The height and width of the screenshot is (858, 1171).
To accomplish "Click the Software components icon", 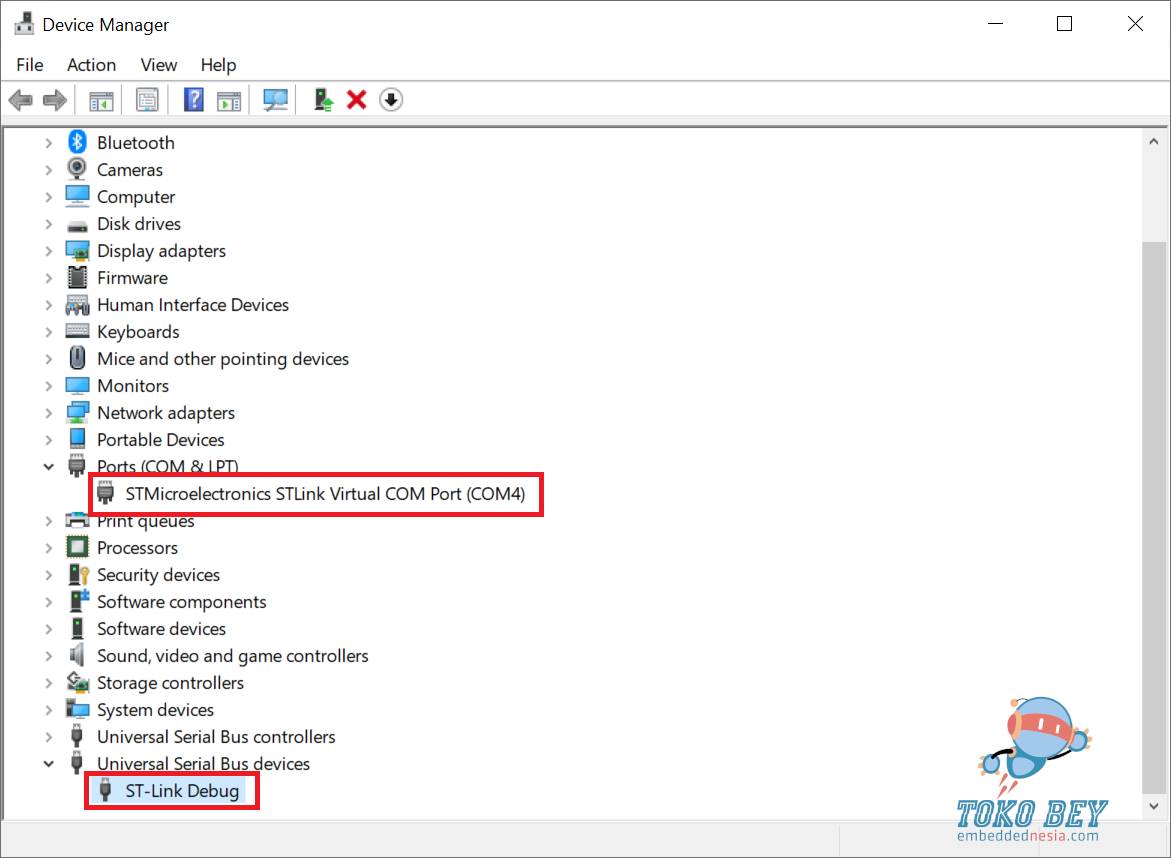I will click(78, 601).
